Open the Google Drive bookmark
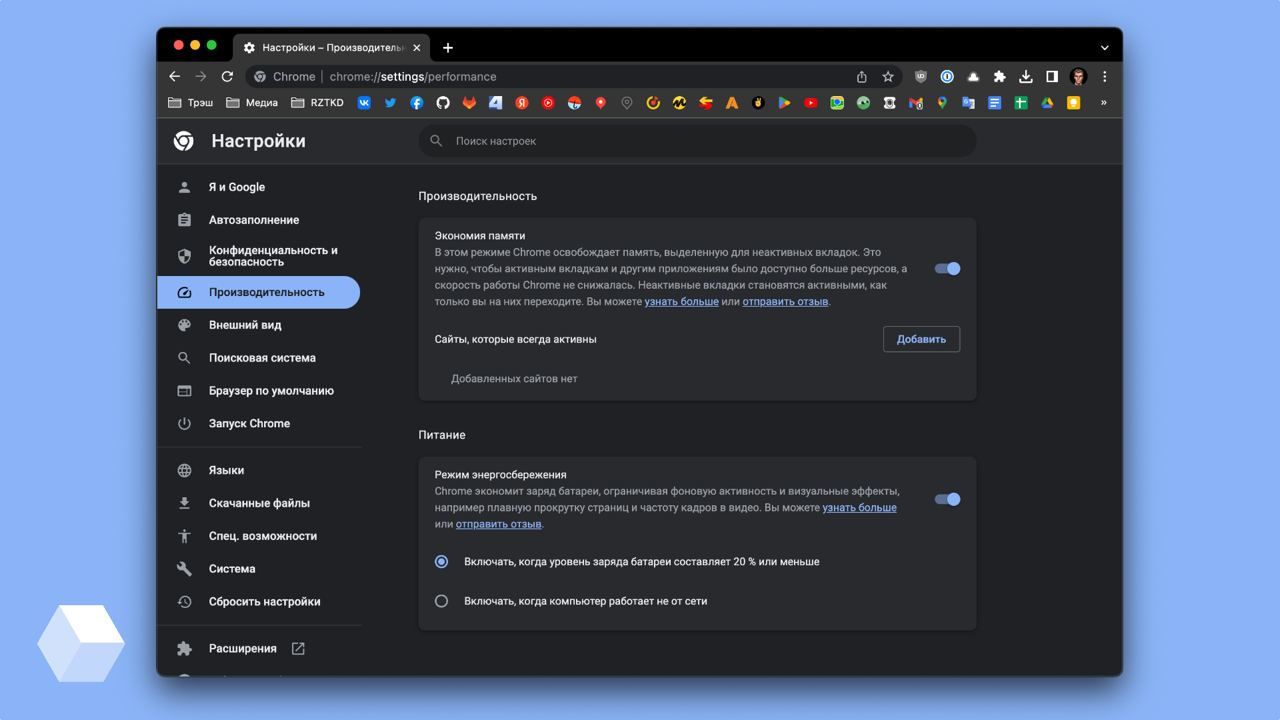The image size is (1280, 720). [x=1047, y=102]
